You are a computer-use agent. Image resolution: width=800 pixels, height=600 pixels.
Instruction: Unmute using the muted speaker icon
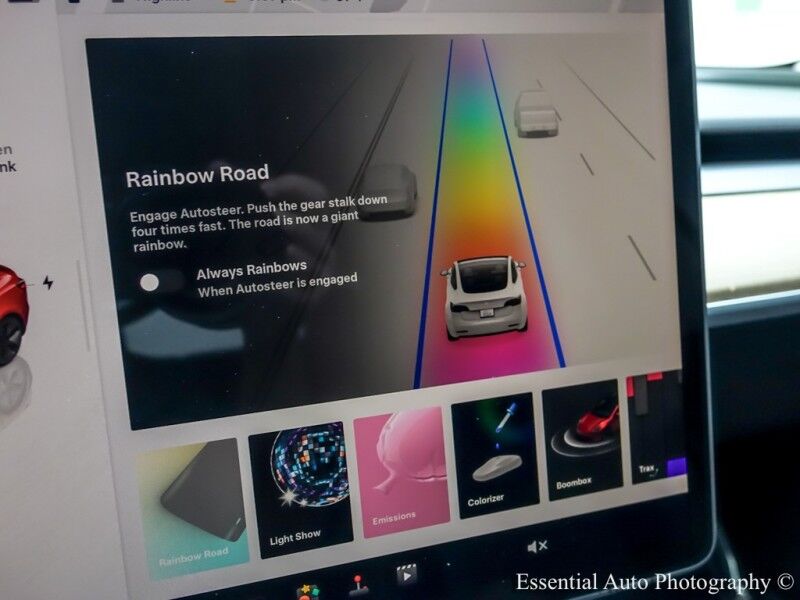(537, 546)
